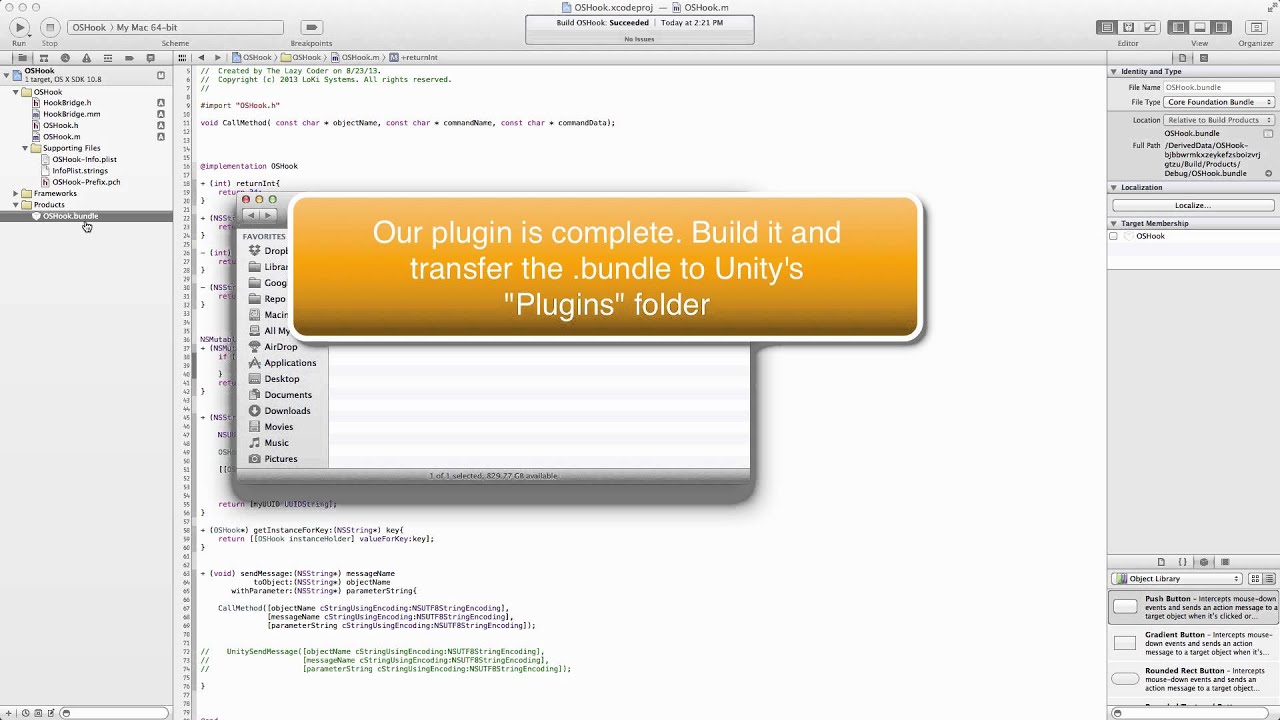Image resolution: width=1280 pixels, height=720 pixels.
Task: Open the OSHook scheme selector
Action: pos(175,28)
